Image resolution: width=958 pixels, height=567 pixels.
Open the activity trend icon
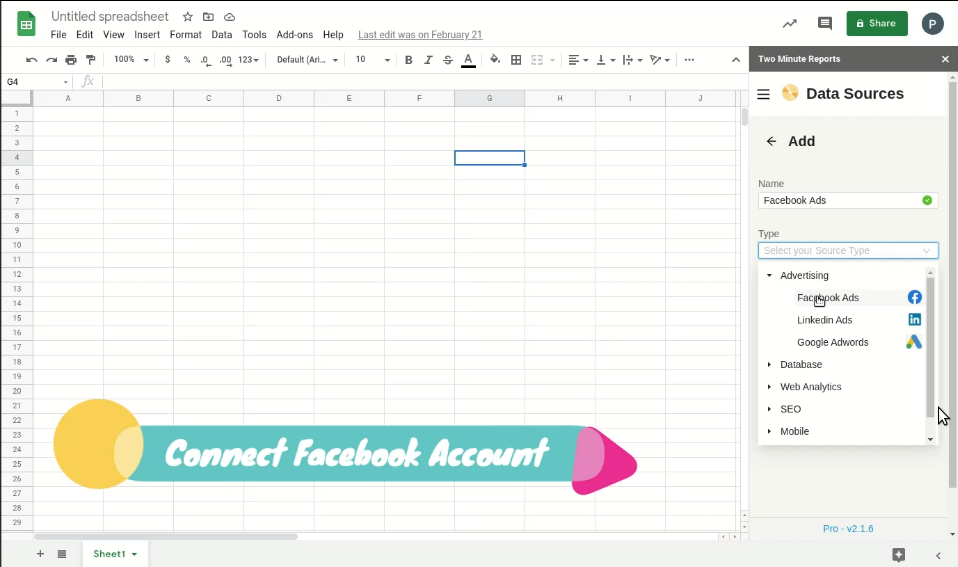pos(789,23)
